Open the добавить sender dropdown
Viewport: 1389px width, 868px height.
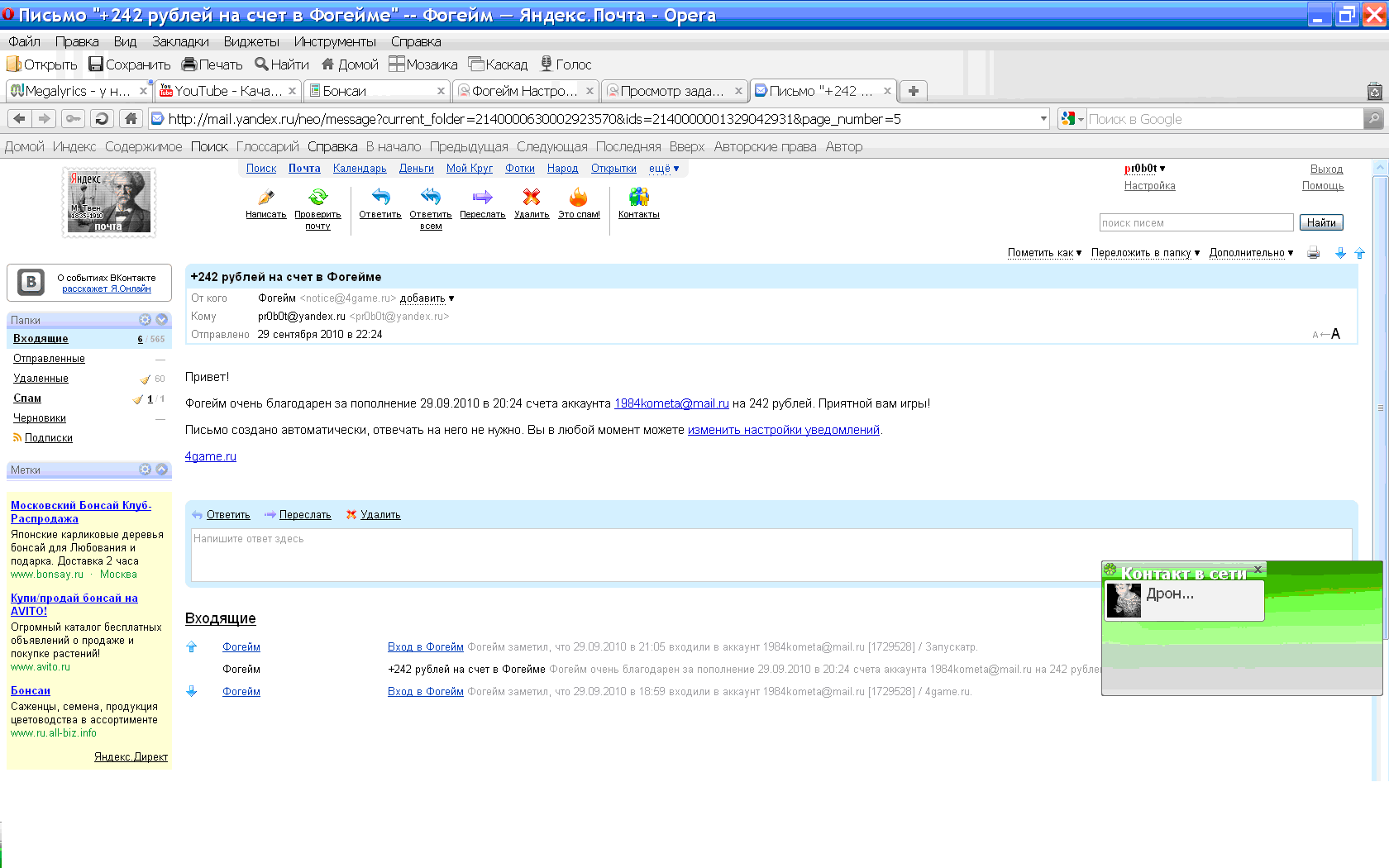(x=427, y=298)
